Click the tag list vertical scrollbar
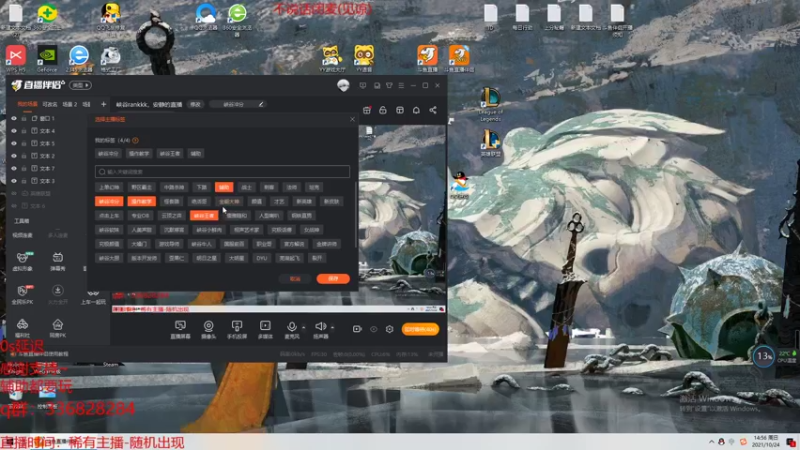 coord(356,214)
